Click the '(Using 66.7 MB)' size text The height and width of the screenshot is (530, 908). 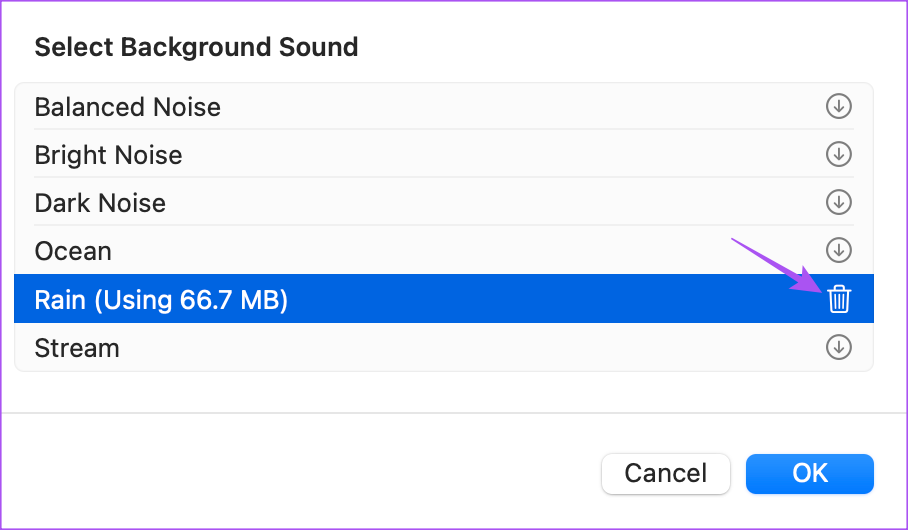[x=191, y=299]
